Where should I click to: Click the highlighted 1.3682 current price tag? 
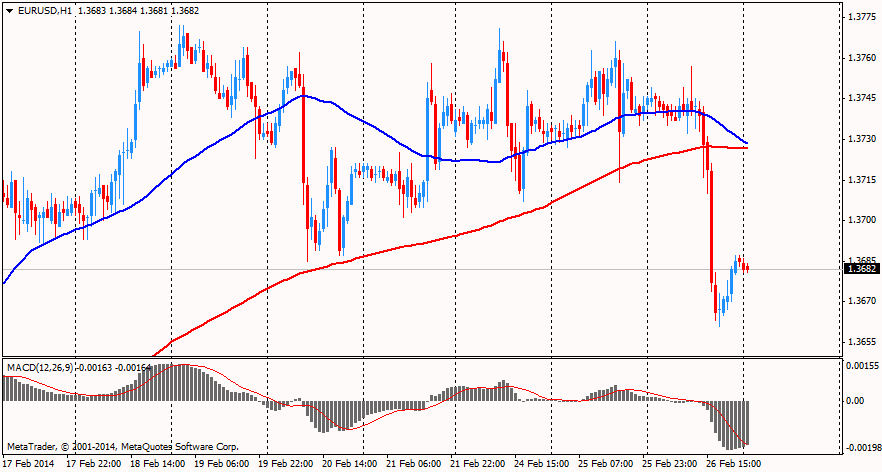863,269
